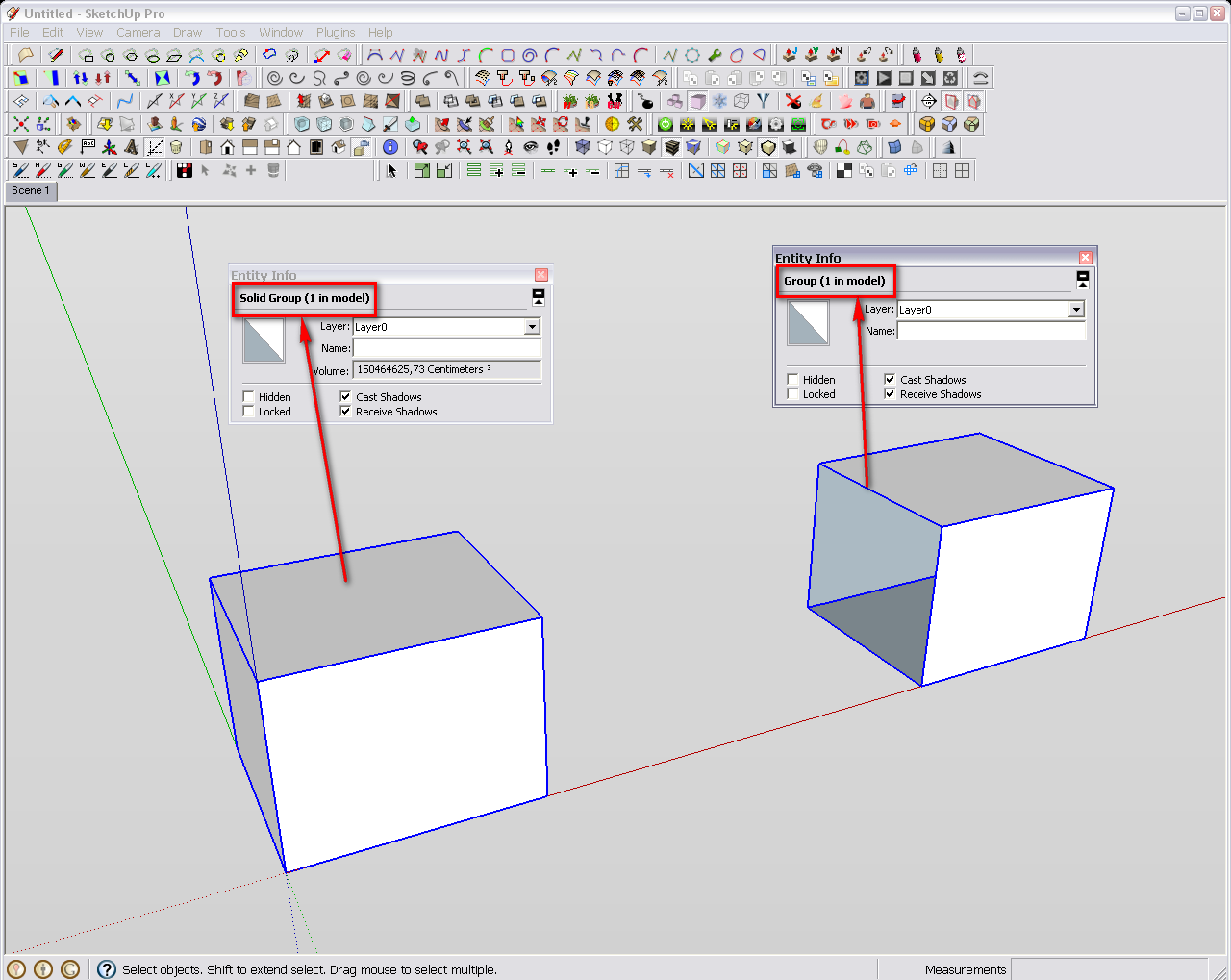1231x980 pixels.
Task: Open the Help menu
Action: click(381, 32)
